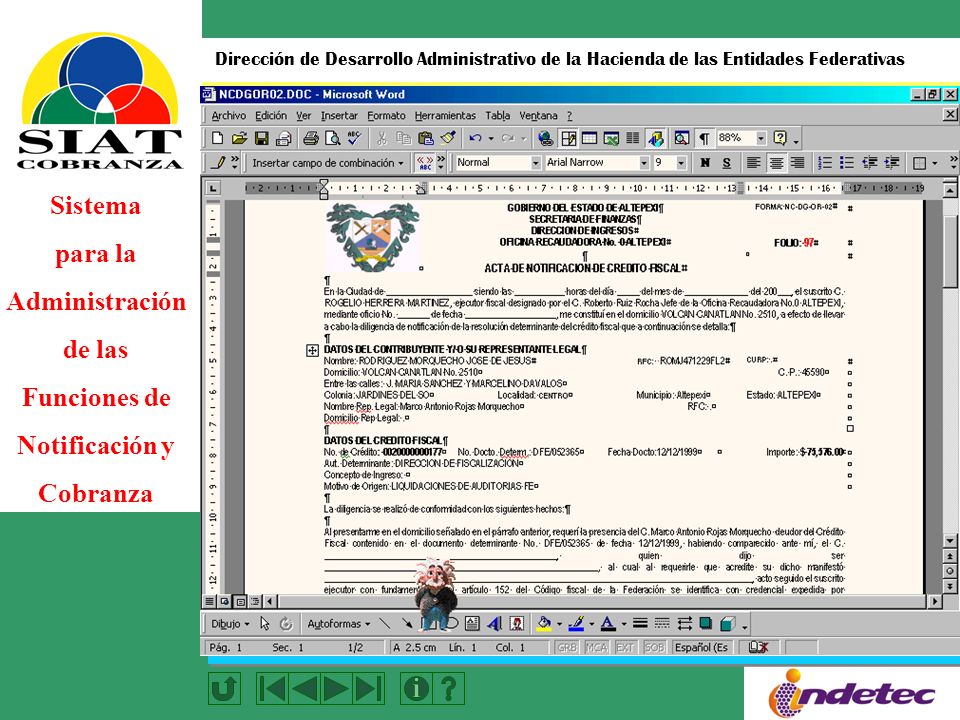The height and width of the screenshot is (720, 960).
Task: Click the Tables and Borders icon
Action: point(568,138)
